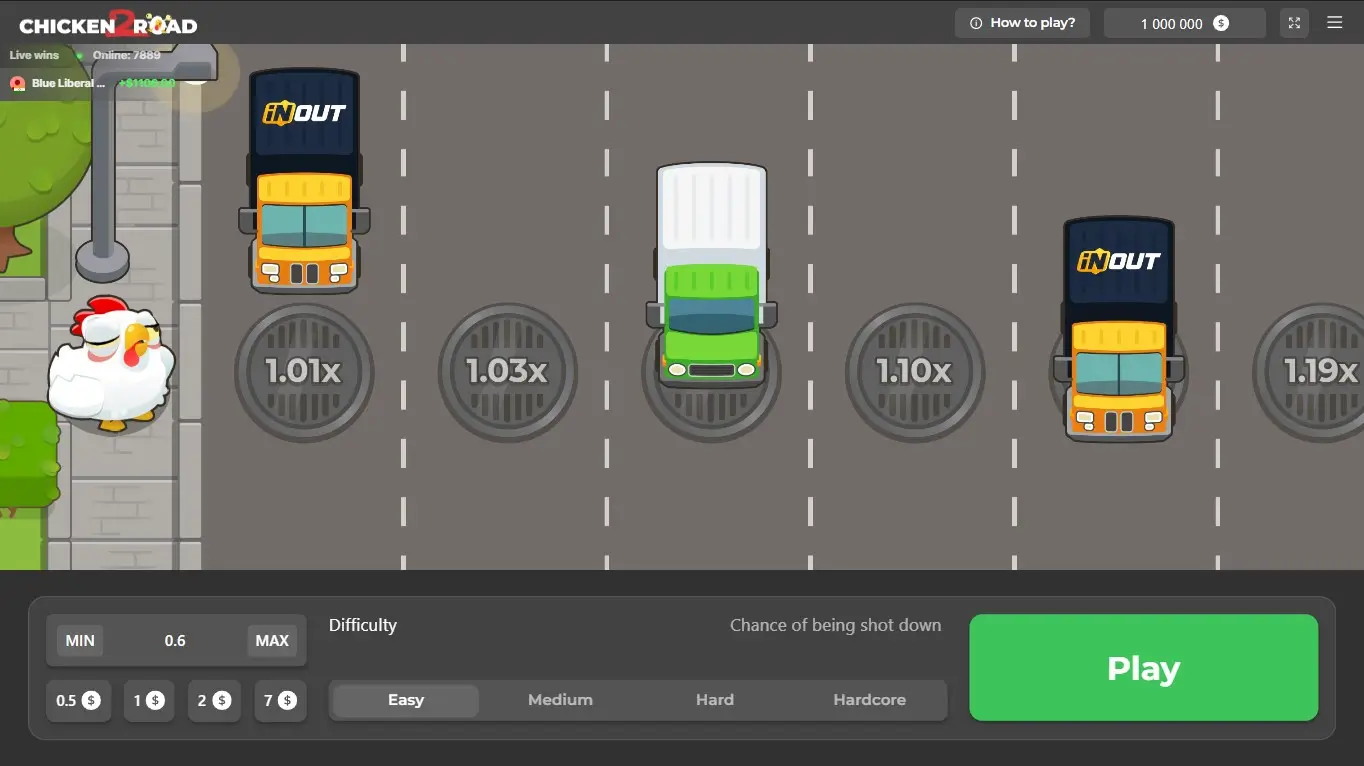Viewport: 1364px width, 766px height.
Task: Click the white chicken character
Action: (110, 365)
